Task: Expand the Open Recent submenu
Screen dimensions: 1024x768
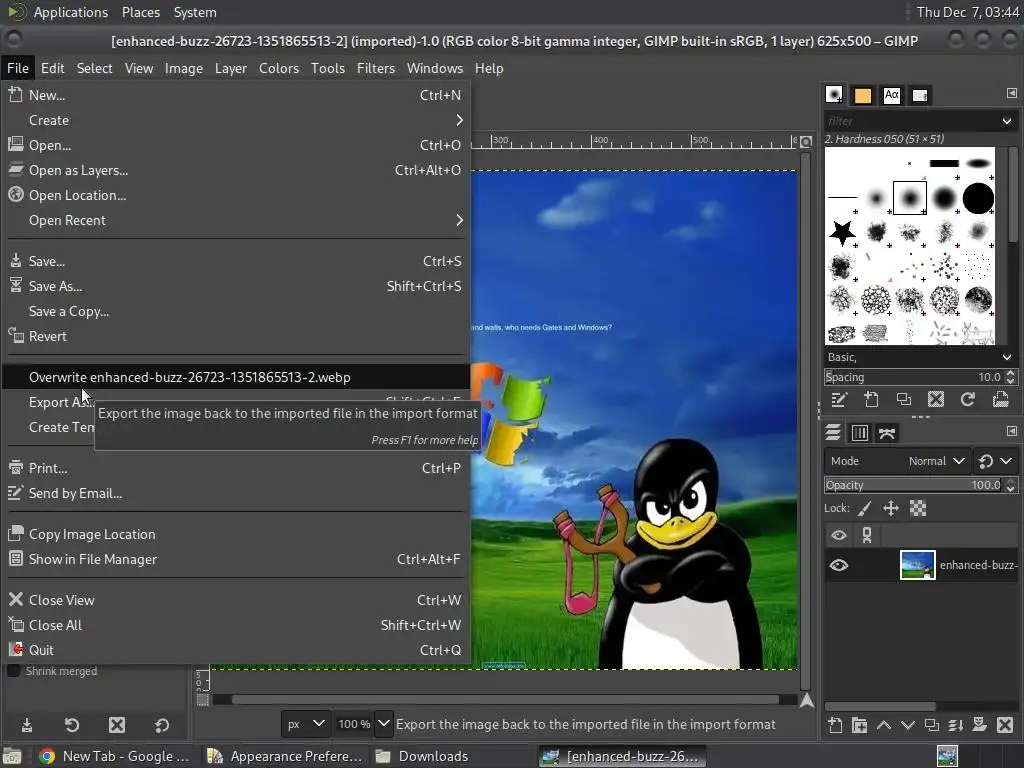Action: 235,220
